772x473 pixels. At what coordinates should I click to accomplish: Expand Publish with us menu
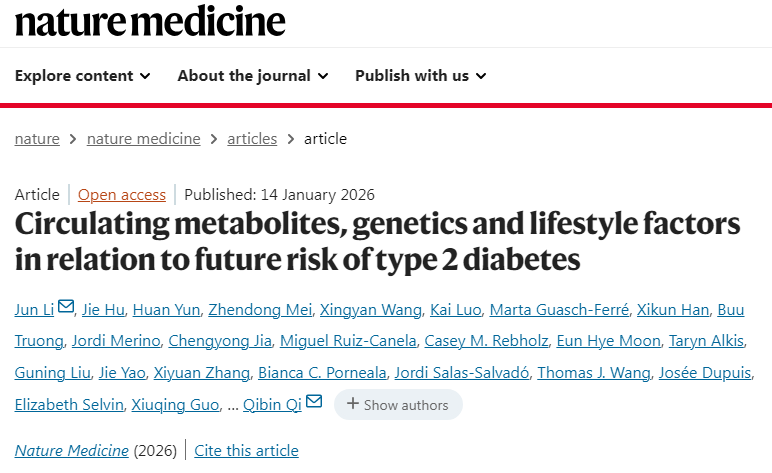click(420, 76)
